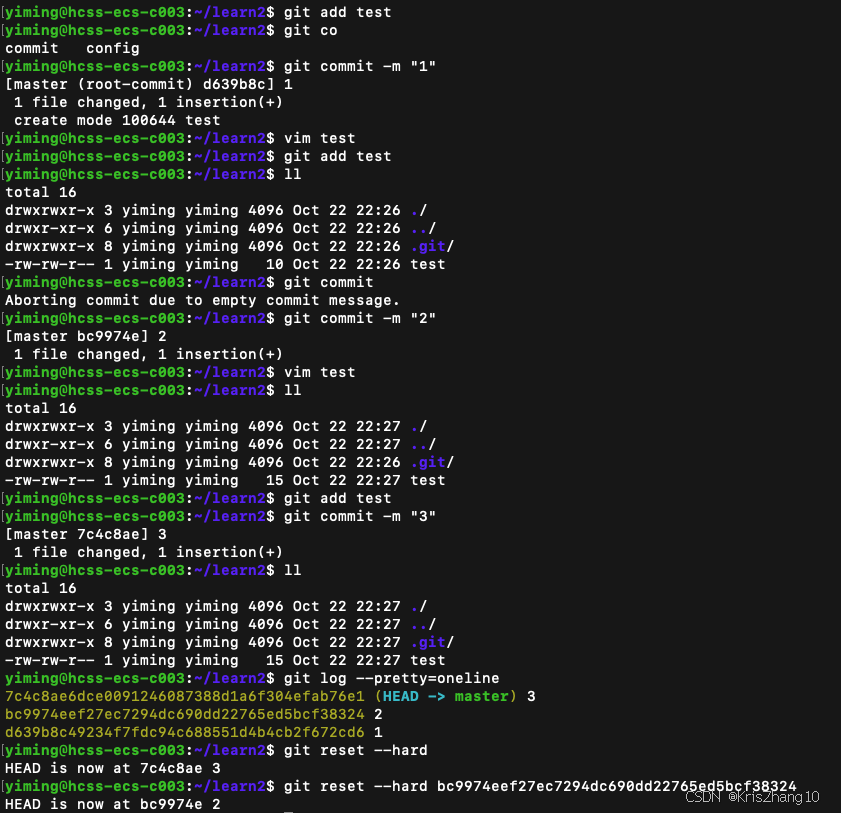Image resolution: width=841 pixels, height=813 pixels.
Task: Click 'HEAD is now at bc9974e 2'
Action: tap(113, 804)
